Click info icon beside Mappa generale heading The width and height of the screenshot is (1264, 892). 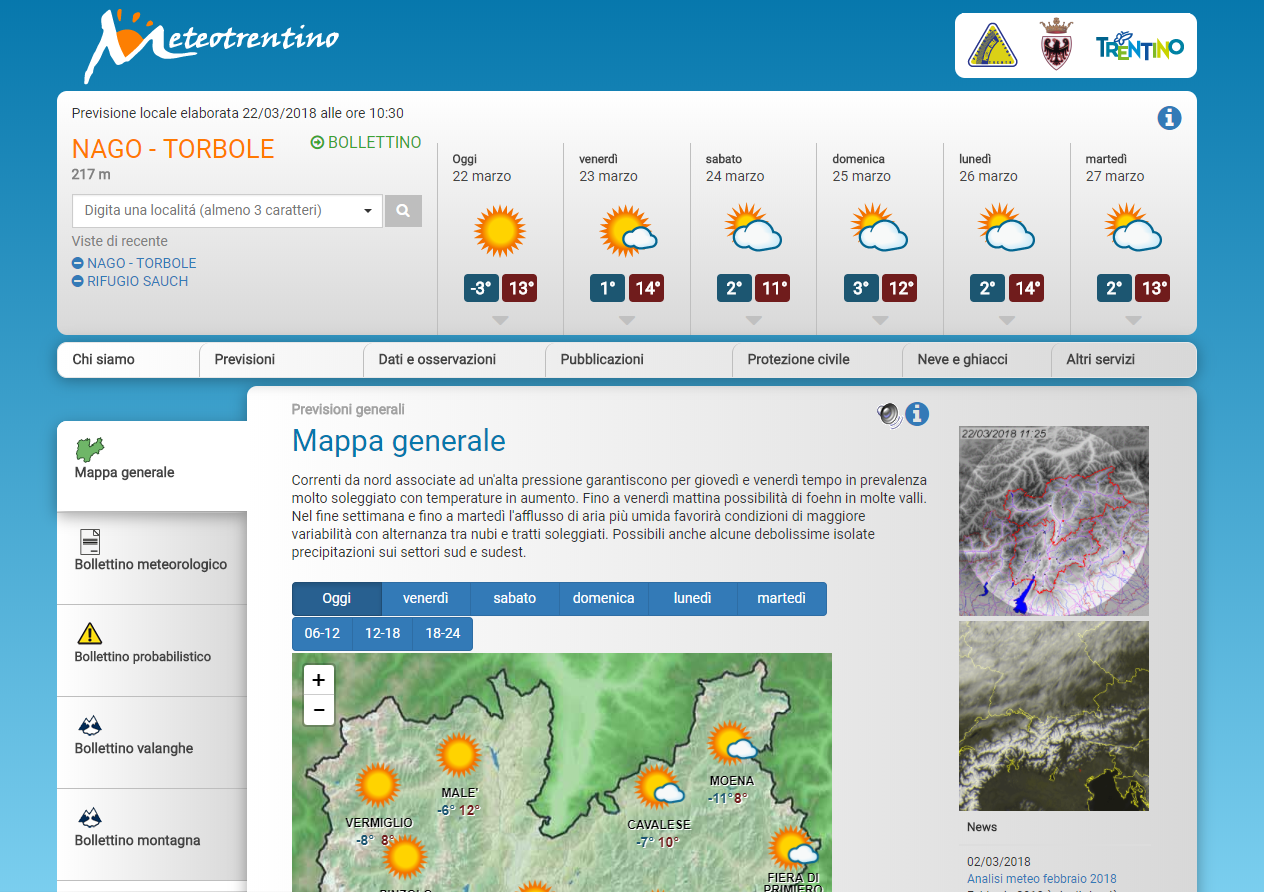tap(917, 414)
